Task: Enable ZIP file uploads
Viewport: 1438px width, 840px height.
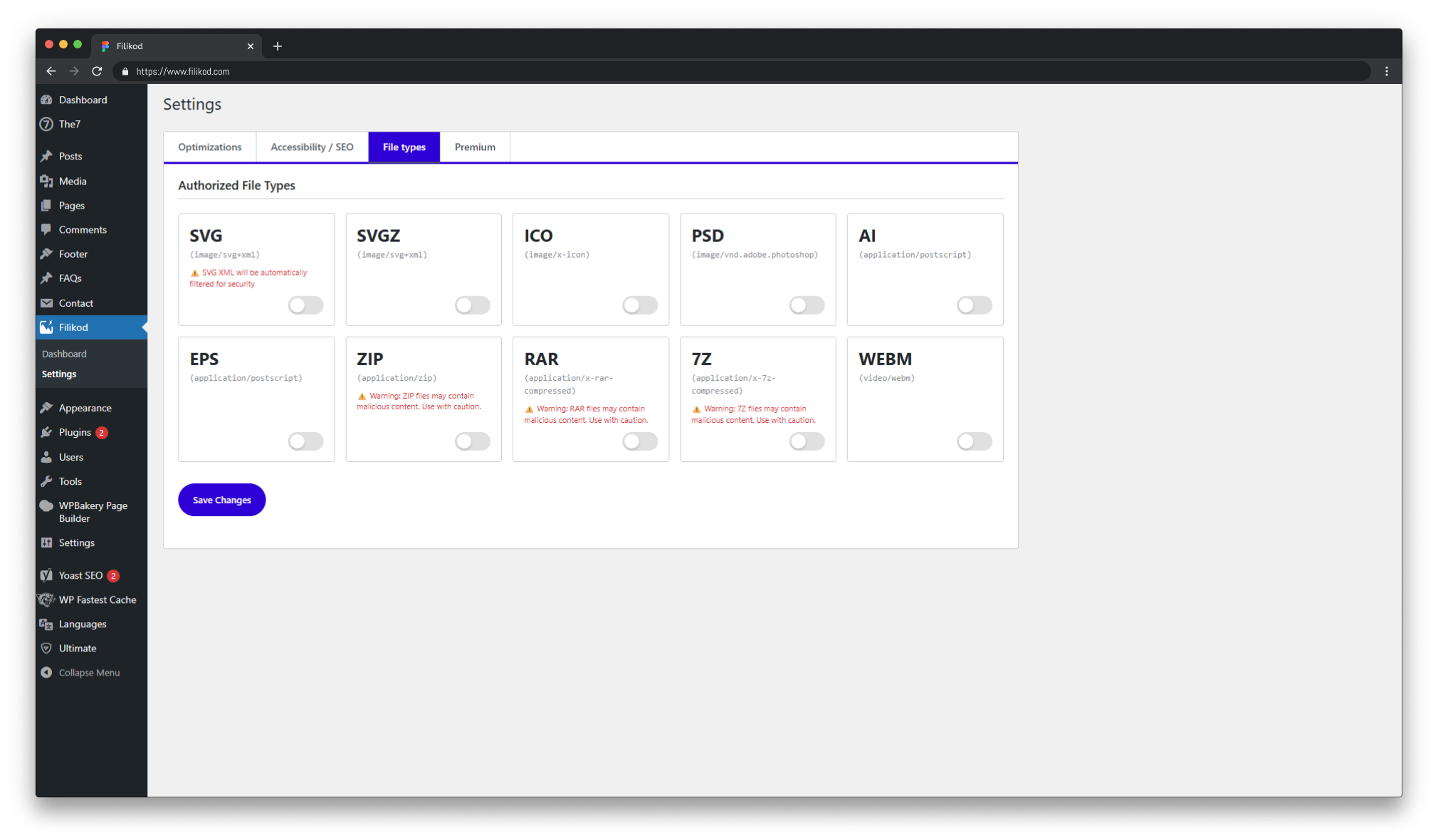Action: (472, 441)
